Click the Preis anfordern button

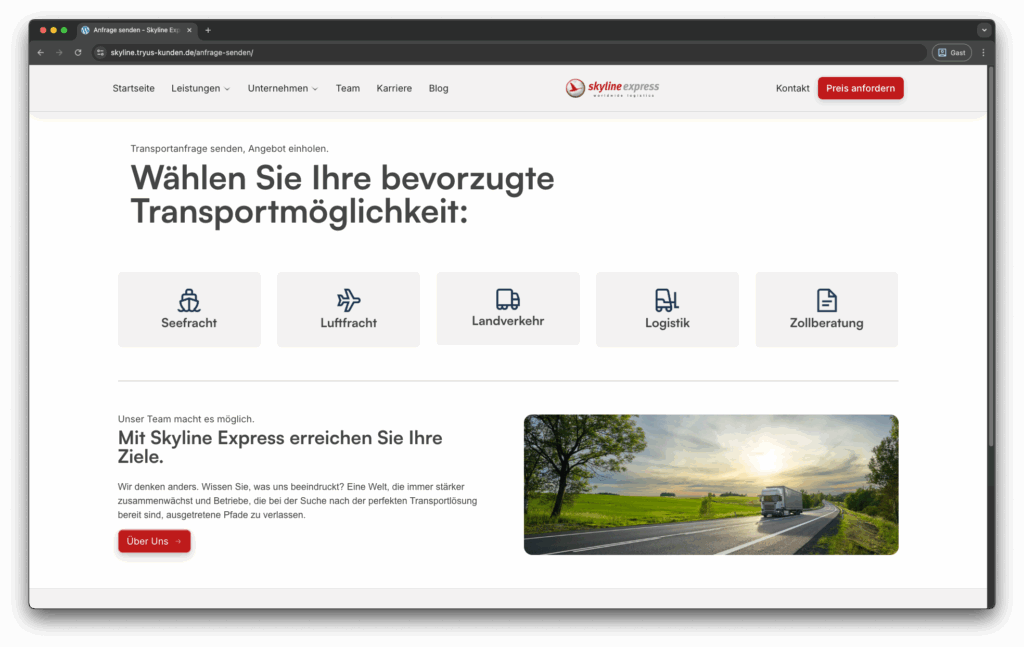(860, 88)
